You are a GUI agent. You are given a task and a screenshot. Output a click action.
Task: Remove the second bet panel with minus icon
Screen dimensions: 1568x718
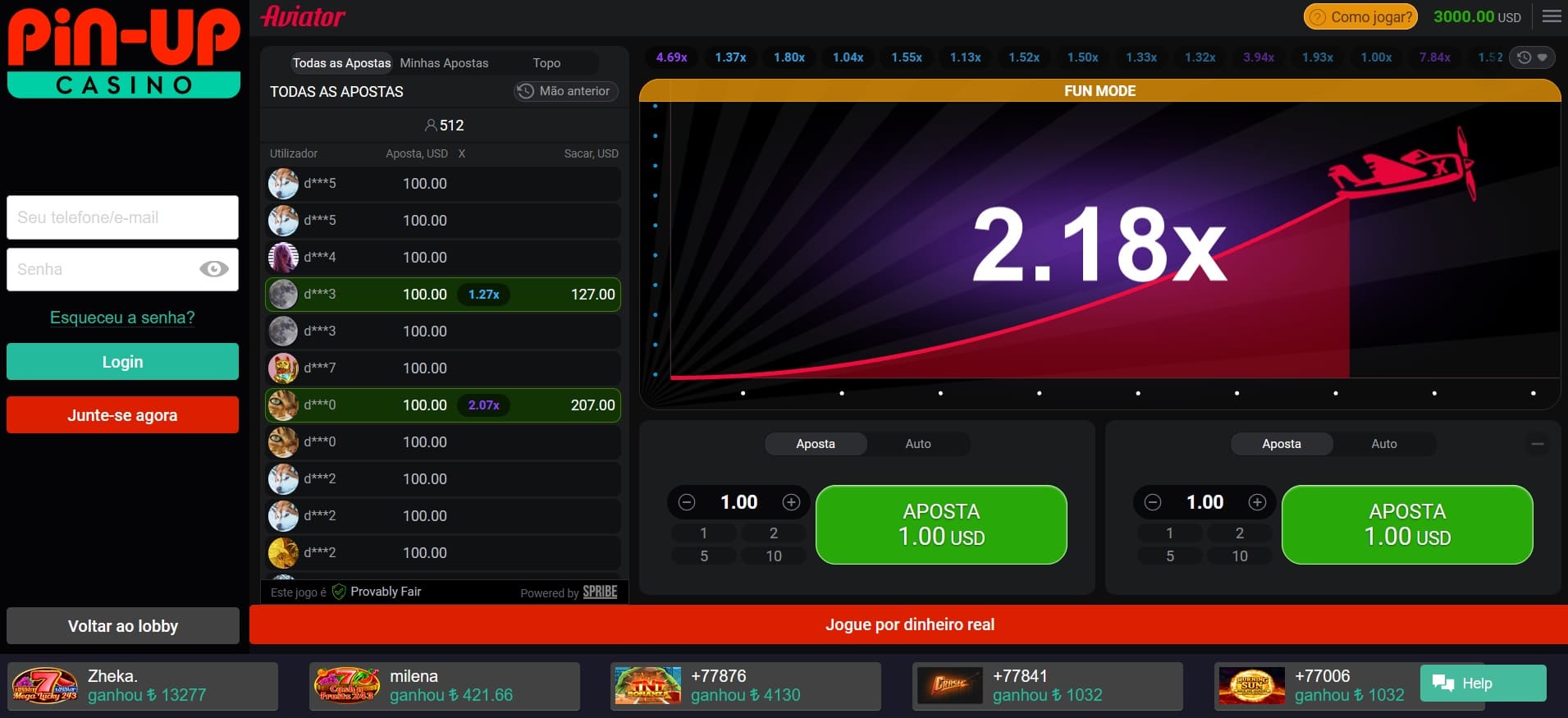tap(1538, 444)
